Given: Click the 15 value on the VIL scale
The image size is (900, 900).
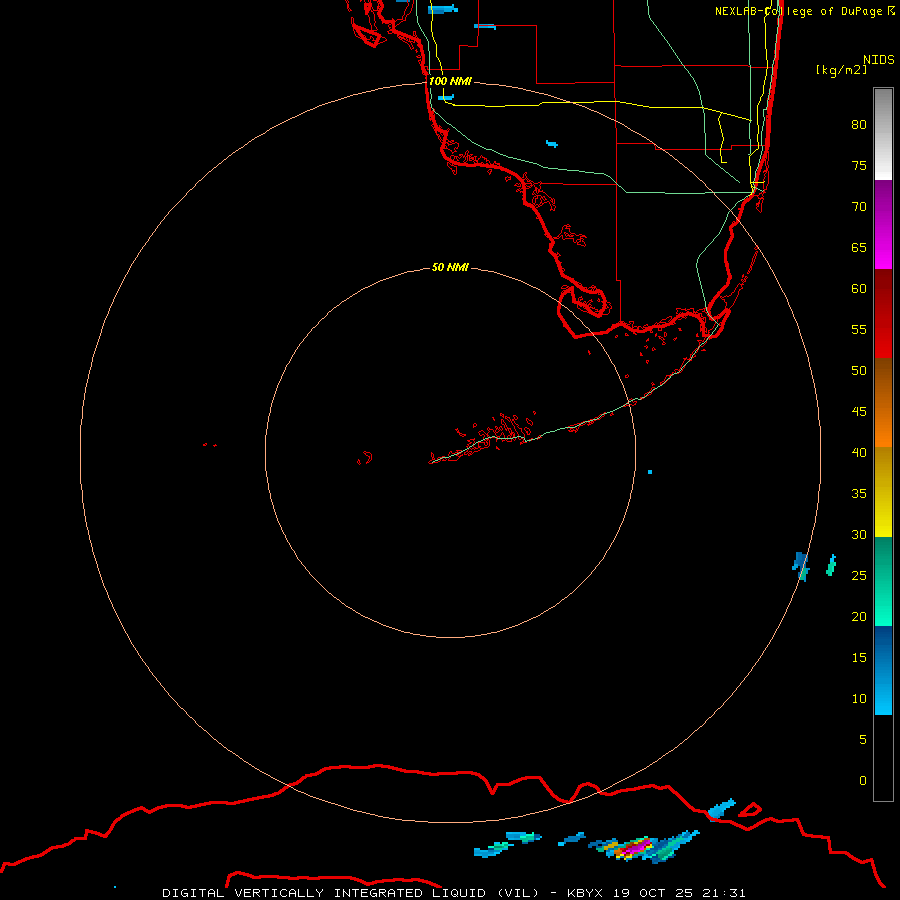Looking at the screenshot, I should coord(859,658).
